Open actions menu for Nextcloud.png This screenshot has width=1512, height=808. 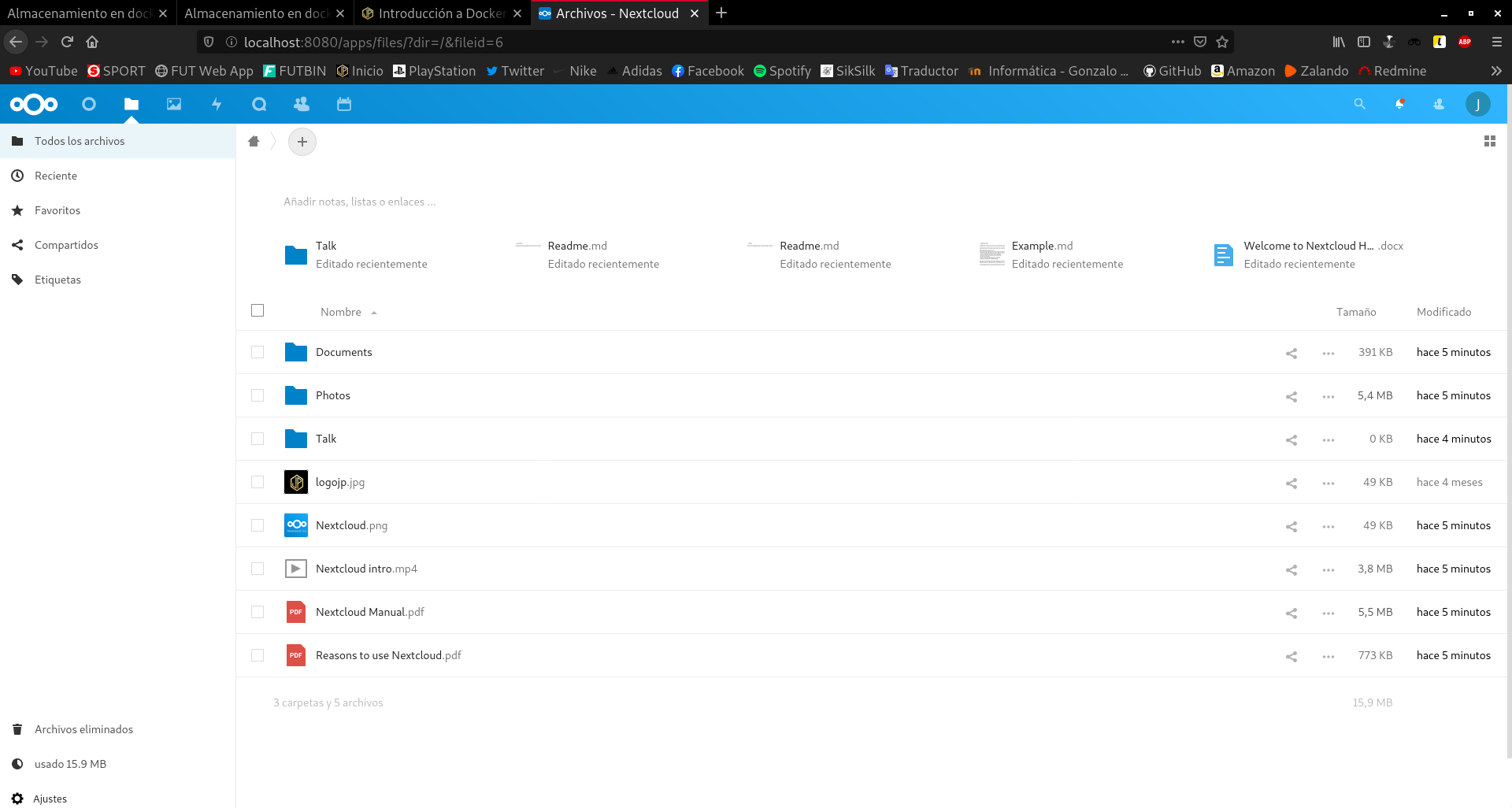pyautogui.click(x=1329, y=526)
